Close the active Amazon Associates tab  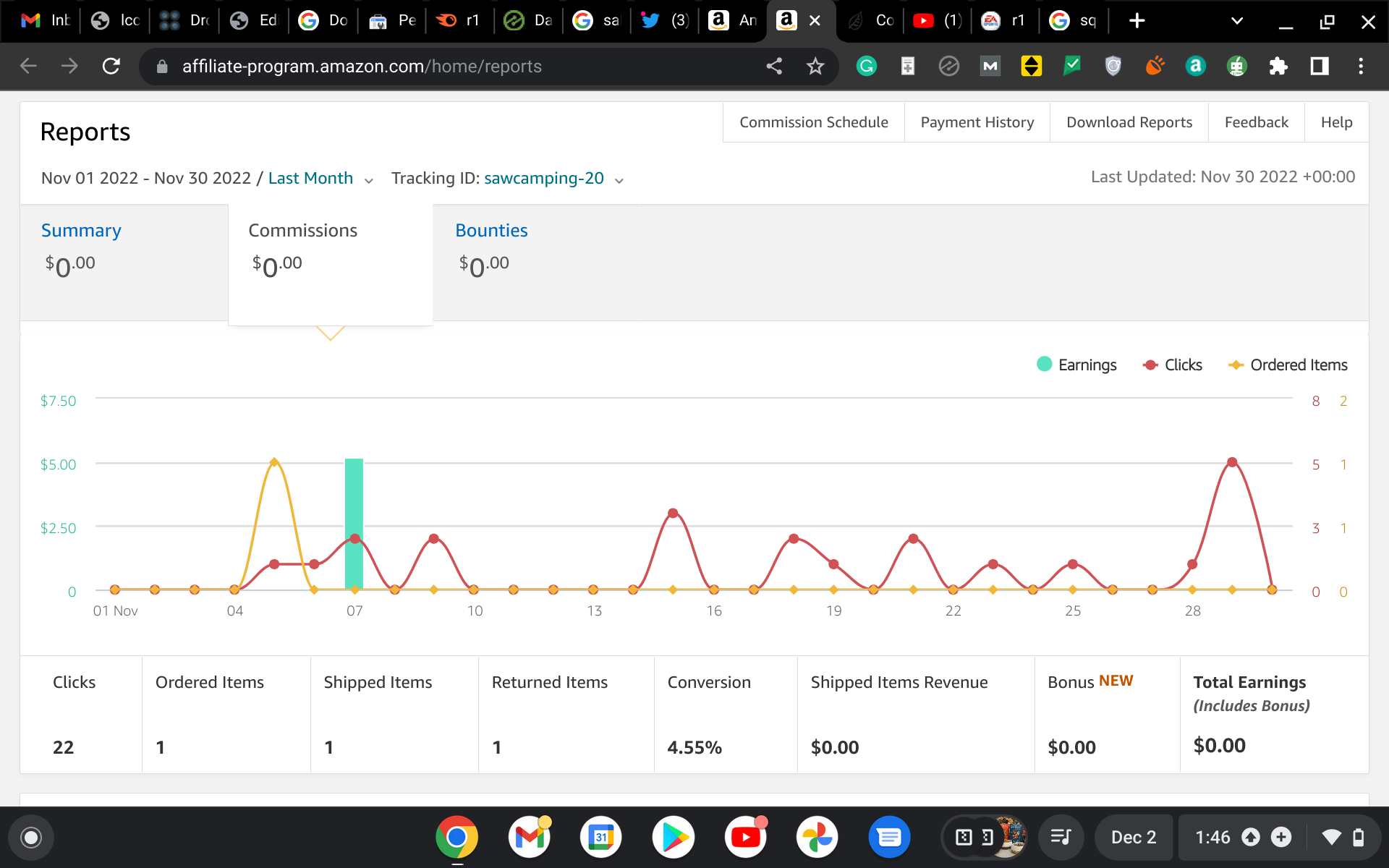[x=815, y=21]
